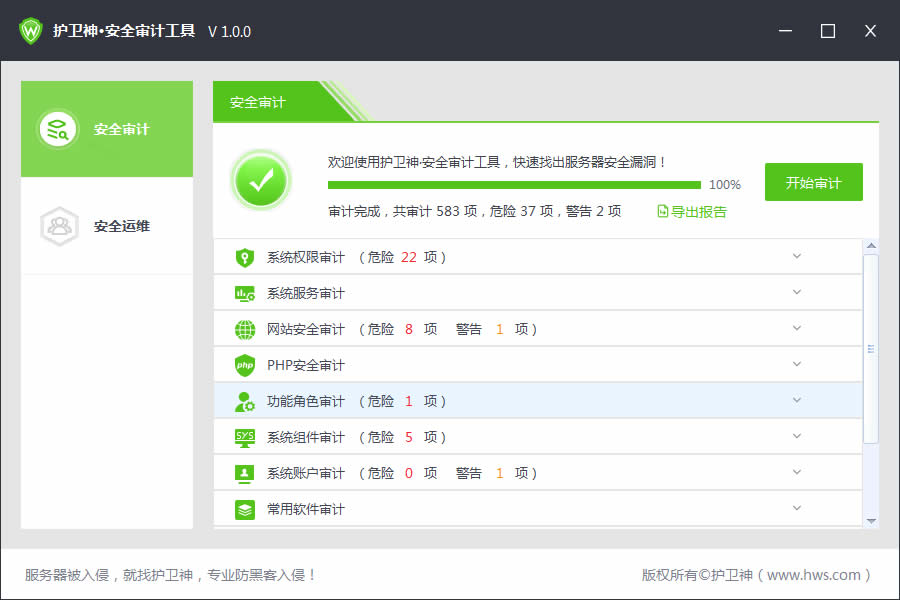The height and width of the screenshot is (600, 900).
Task: Click the 系统账户审计 account icon
Action: pos(245,474)
